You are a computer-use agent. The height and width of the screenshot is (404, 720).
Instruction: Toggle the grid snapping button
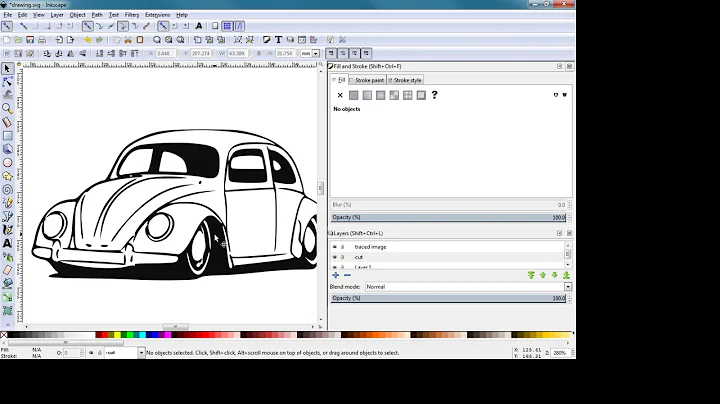point(227,26)
